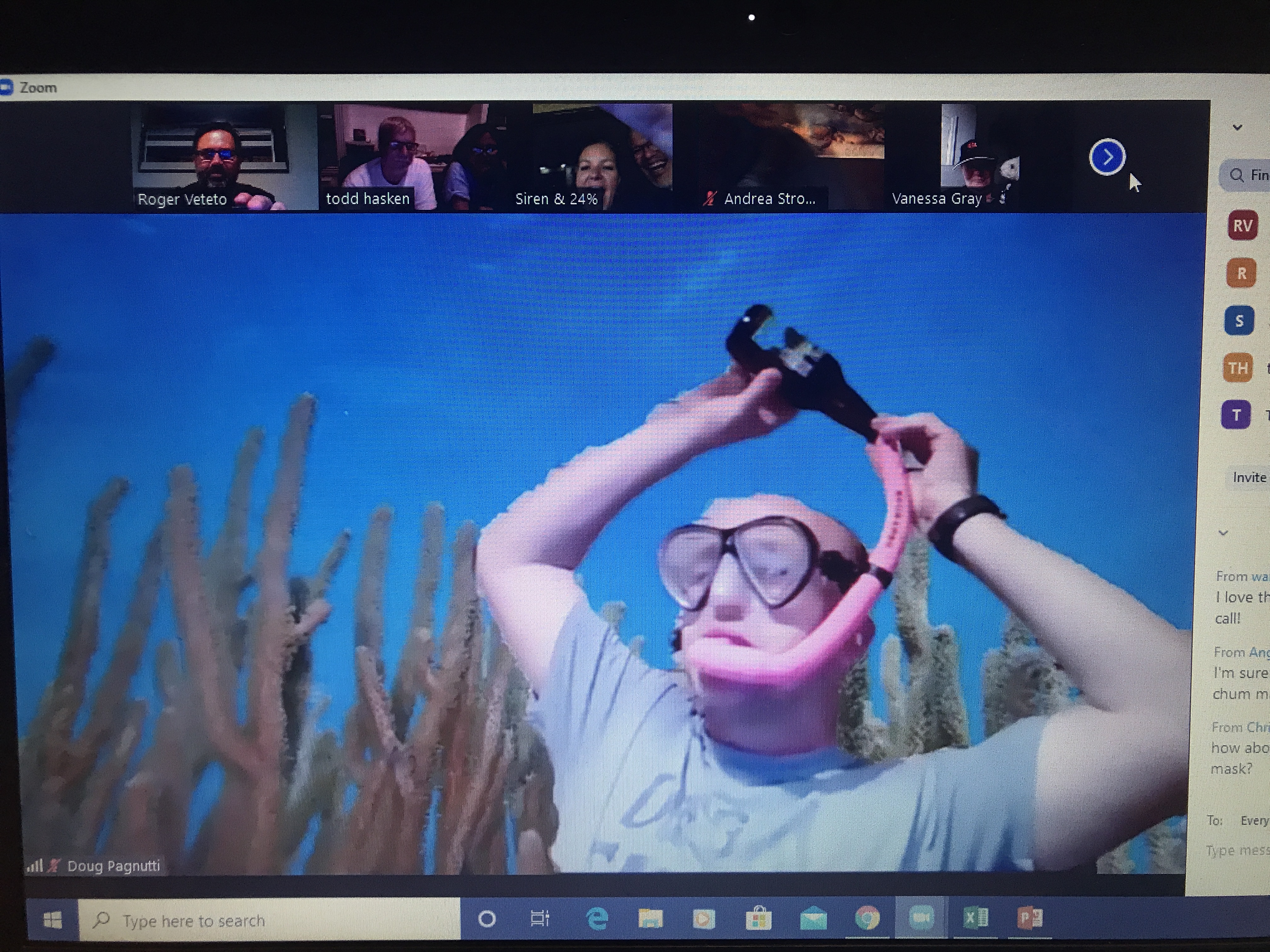The image size is (1270, 952).
Task: Click the Invite button
Action: tap(1249, 478)
